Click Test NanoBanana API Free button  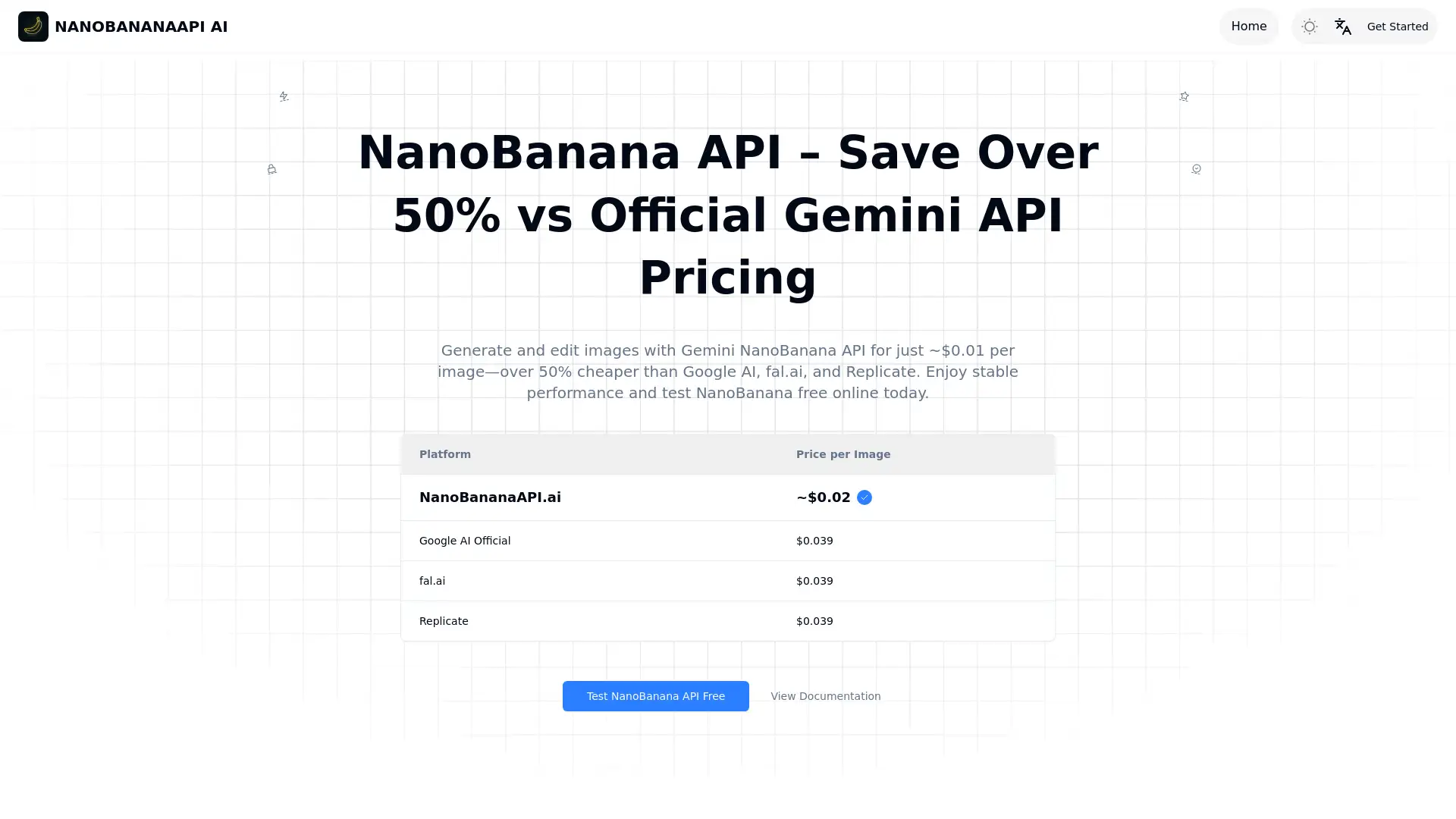tap(655, 696)
